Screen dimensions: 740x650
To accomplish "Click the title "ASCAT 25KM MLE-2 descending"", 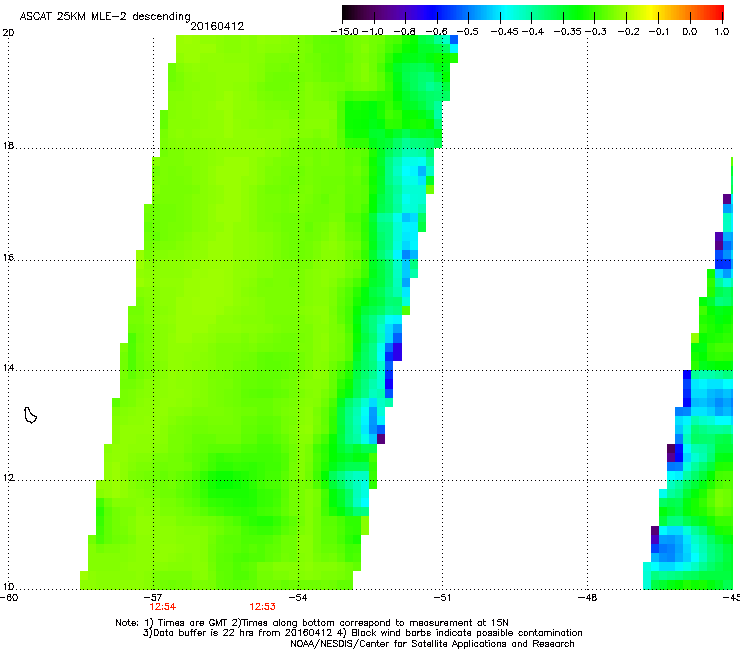I will point(105,16).
